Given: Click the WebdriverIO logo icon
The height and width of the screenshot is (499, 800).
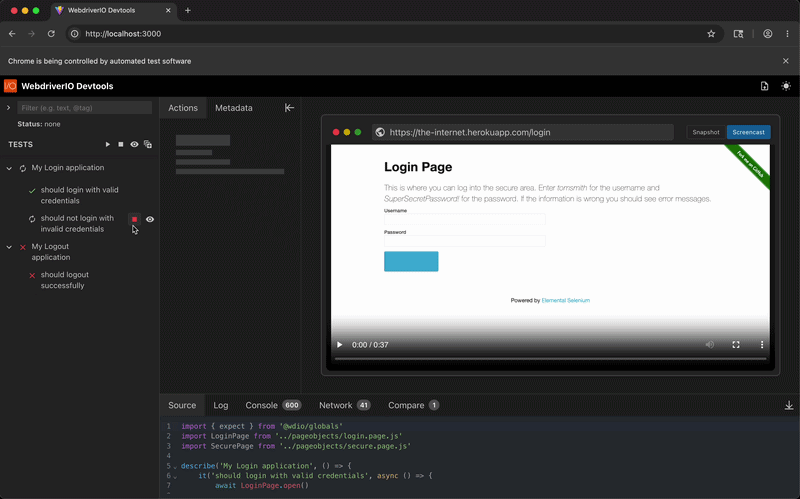Looking at the screenshot, I should (x=10, y=86).
